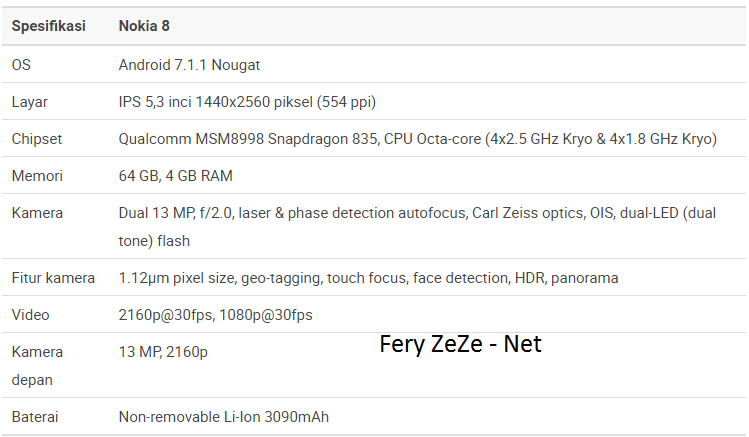The image size is (749, 437).
Task: Click the Spesifikasi column header
Action: coord(49,26)
